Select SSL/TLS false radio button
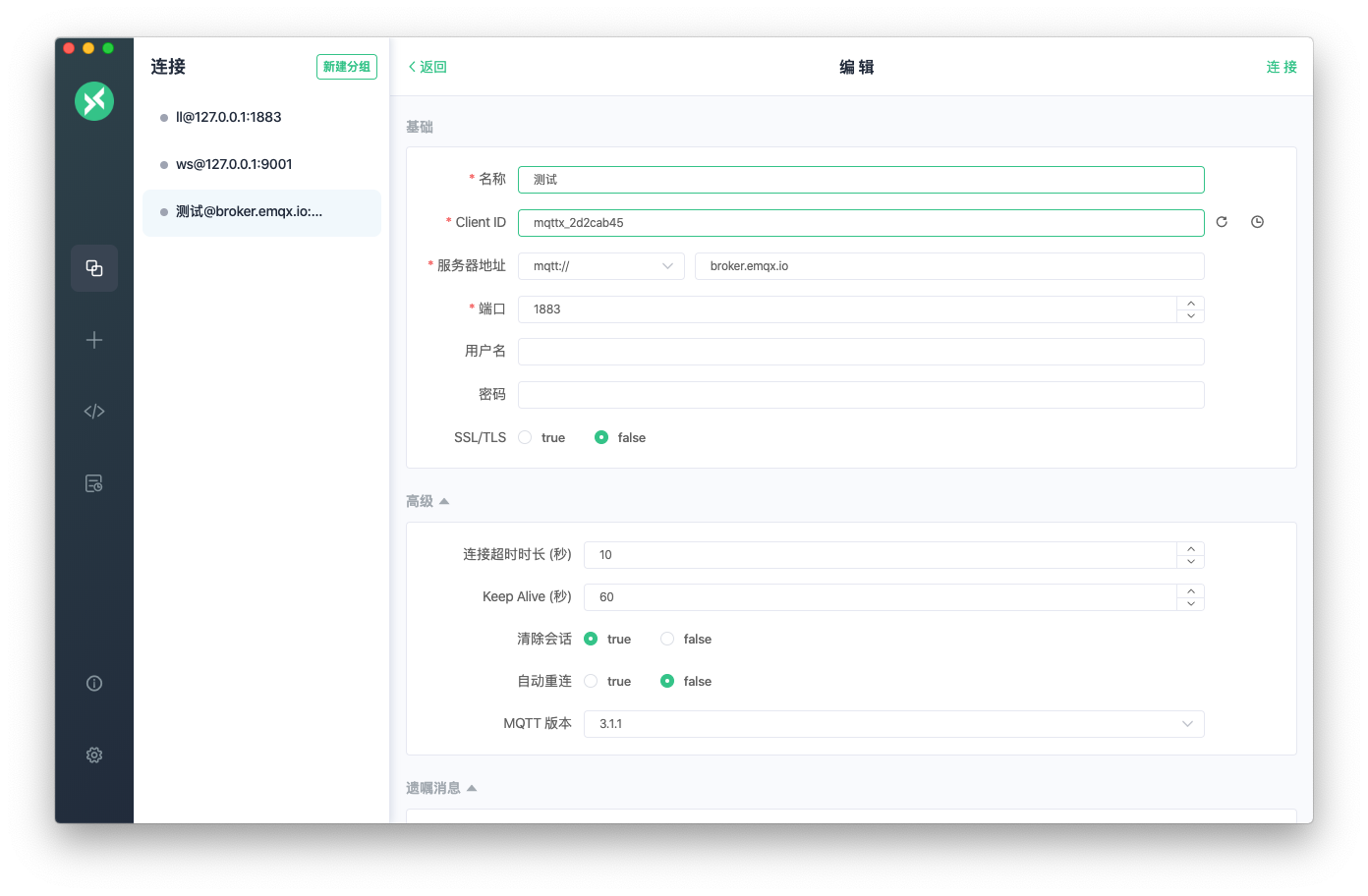 [x=601, y=437]
